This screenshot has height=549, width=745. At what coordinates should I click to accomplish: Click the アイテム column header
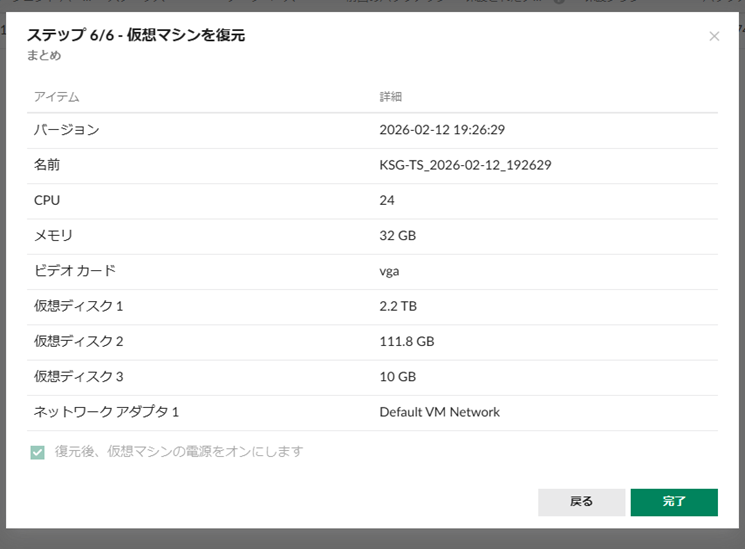tap(57, 97)
